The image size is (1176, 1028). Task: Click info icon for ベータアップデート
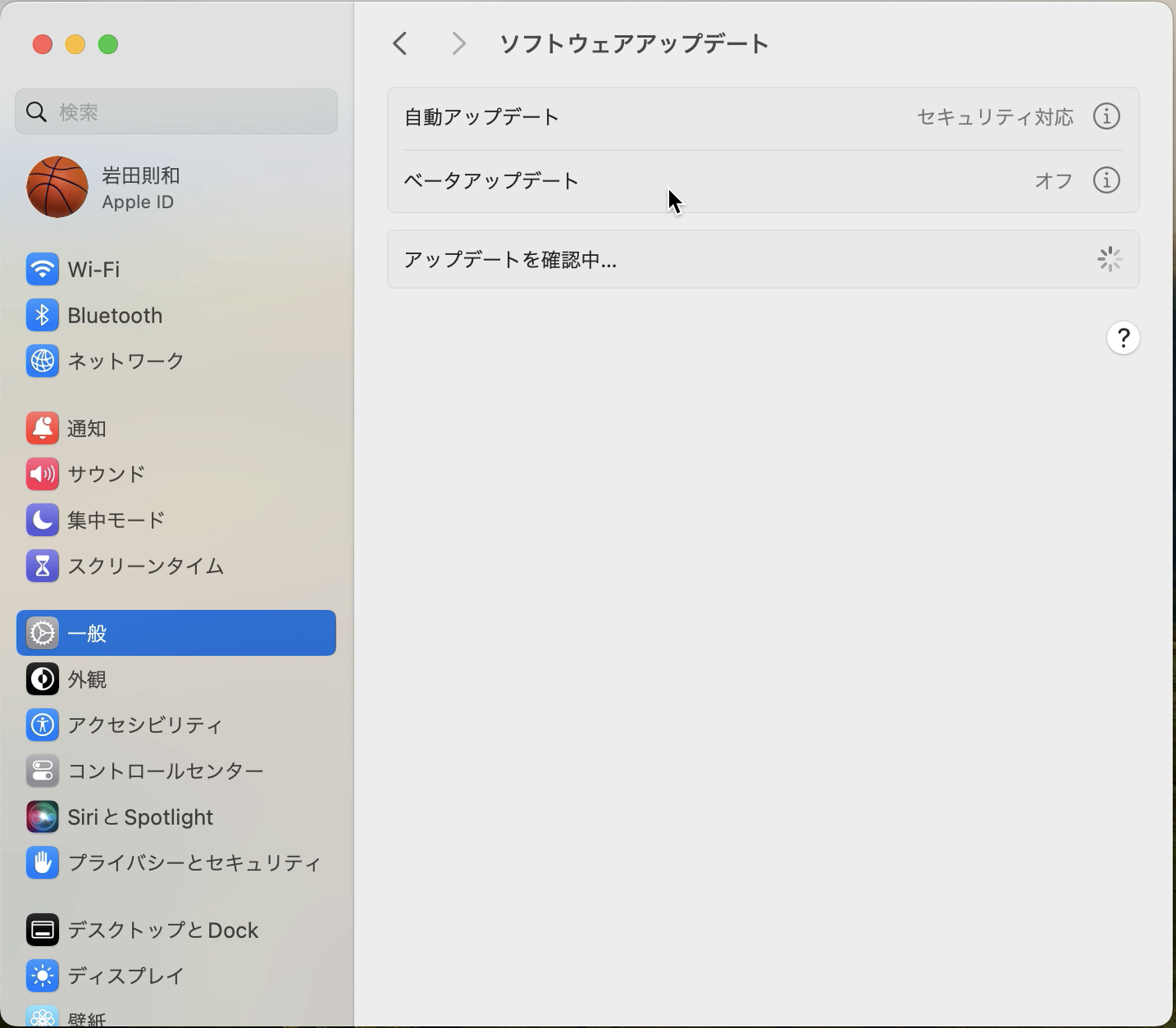[x=1106, y=180]
